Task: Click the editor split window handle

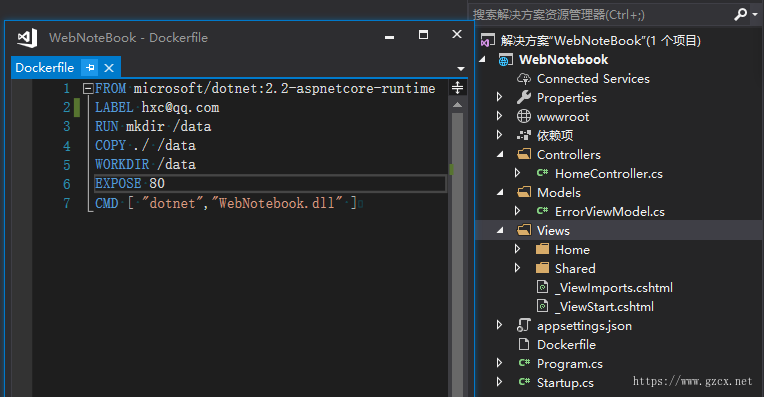Action: [457, 88]
